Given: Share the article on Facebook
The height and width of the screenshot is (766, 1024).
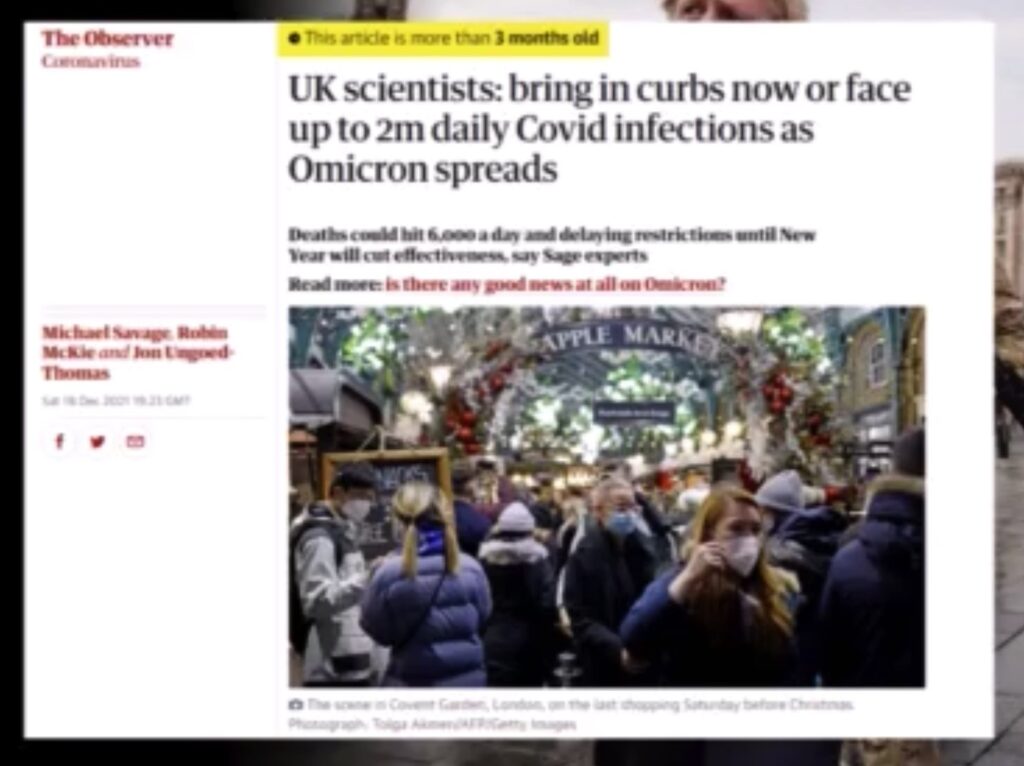Looking at the screenshot, I should pos(59,442).
